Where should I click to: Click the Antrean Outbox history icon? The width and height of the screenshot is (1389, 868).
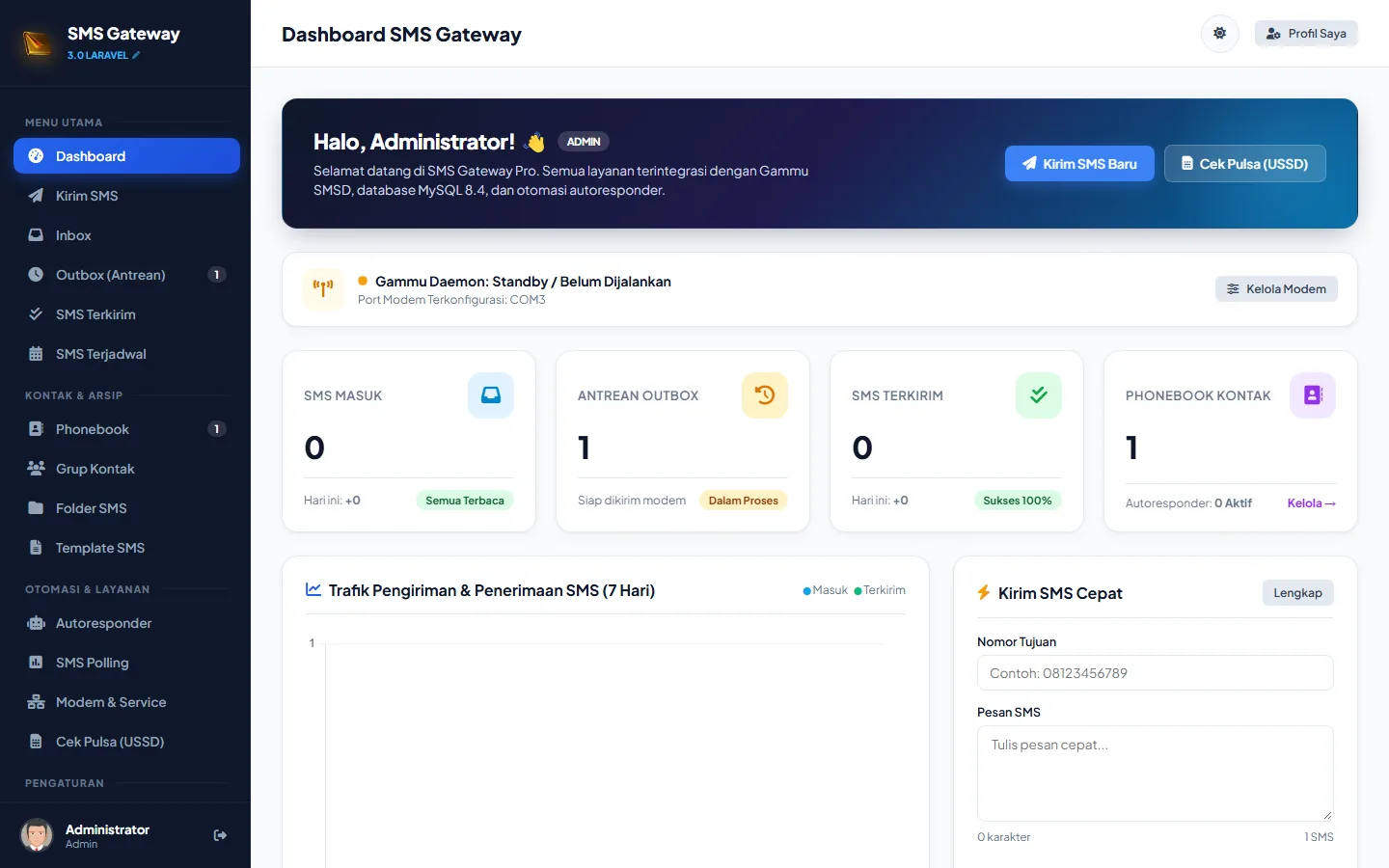(765, 395)
